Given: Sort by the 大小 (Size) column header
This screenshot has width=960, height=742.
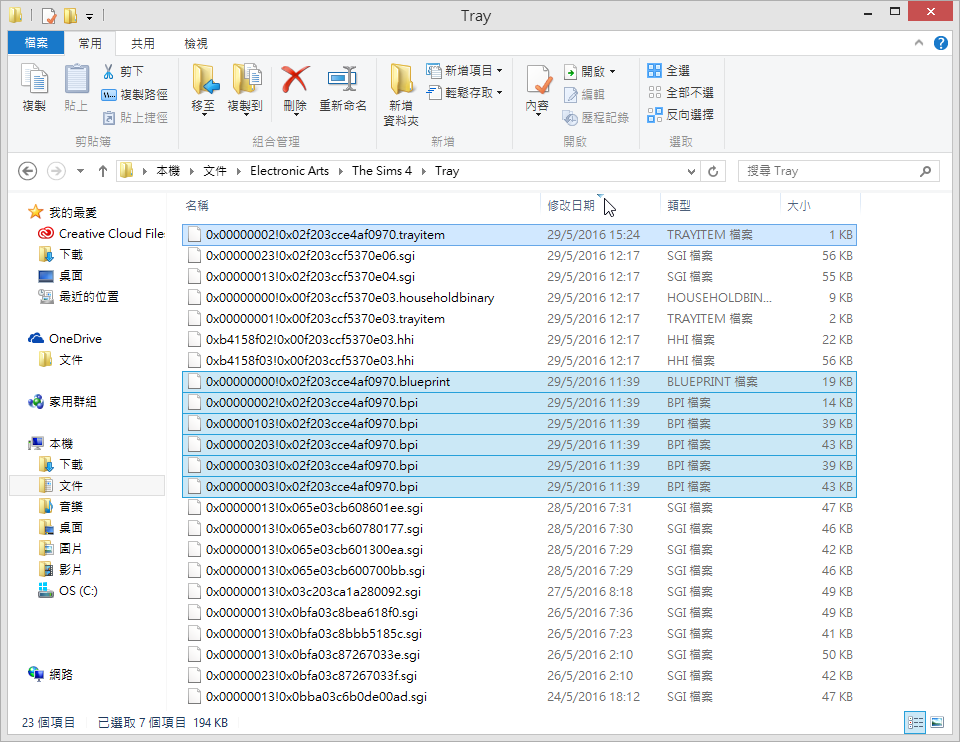Looking at the screenshot, I should point(799,206).
